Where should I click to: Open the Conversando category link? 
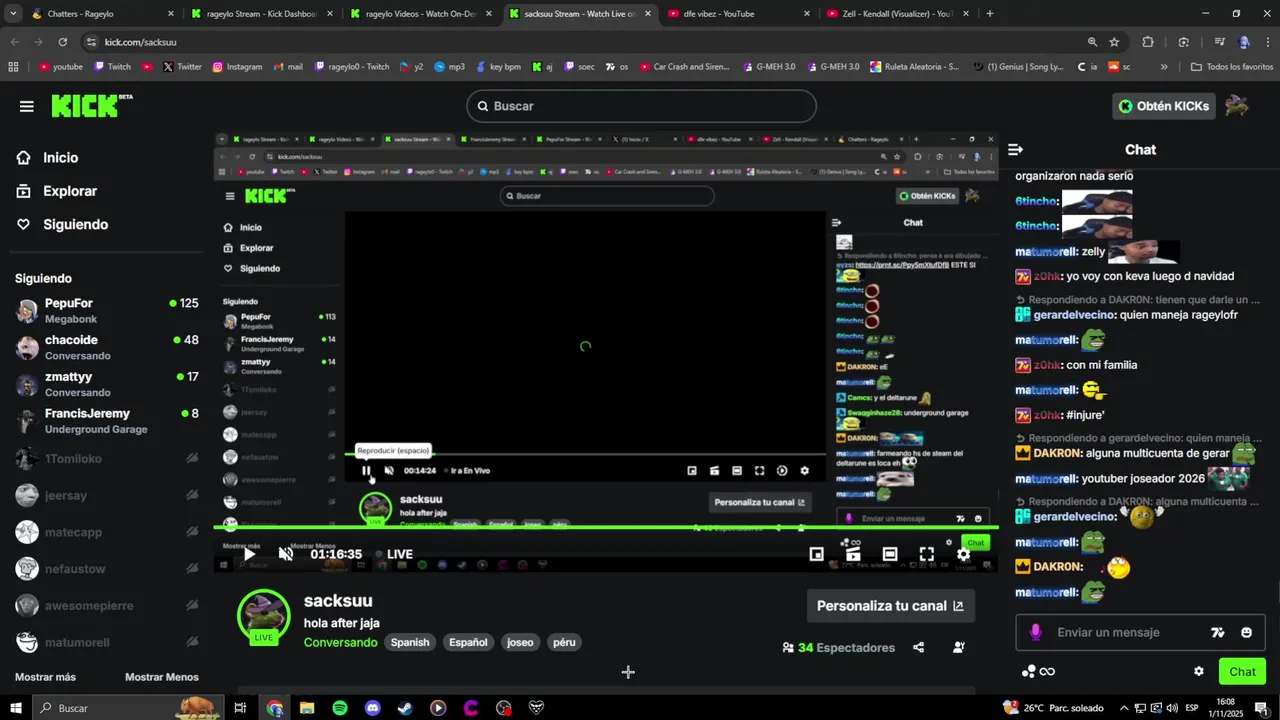[x=340, y=642]
